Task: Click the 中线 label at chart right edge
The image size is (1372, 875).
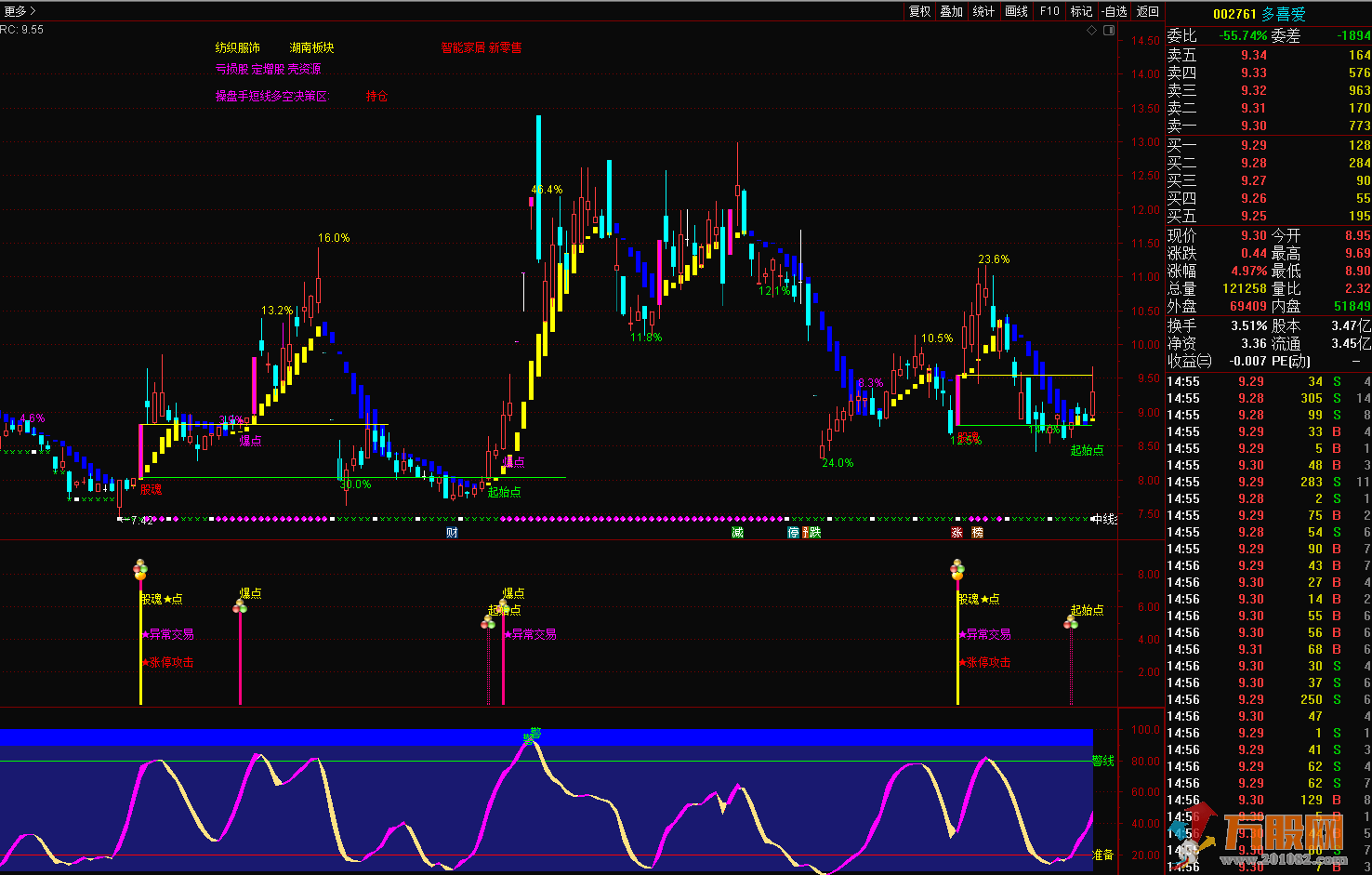Action: (1104, 519)
